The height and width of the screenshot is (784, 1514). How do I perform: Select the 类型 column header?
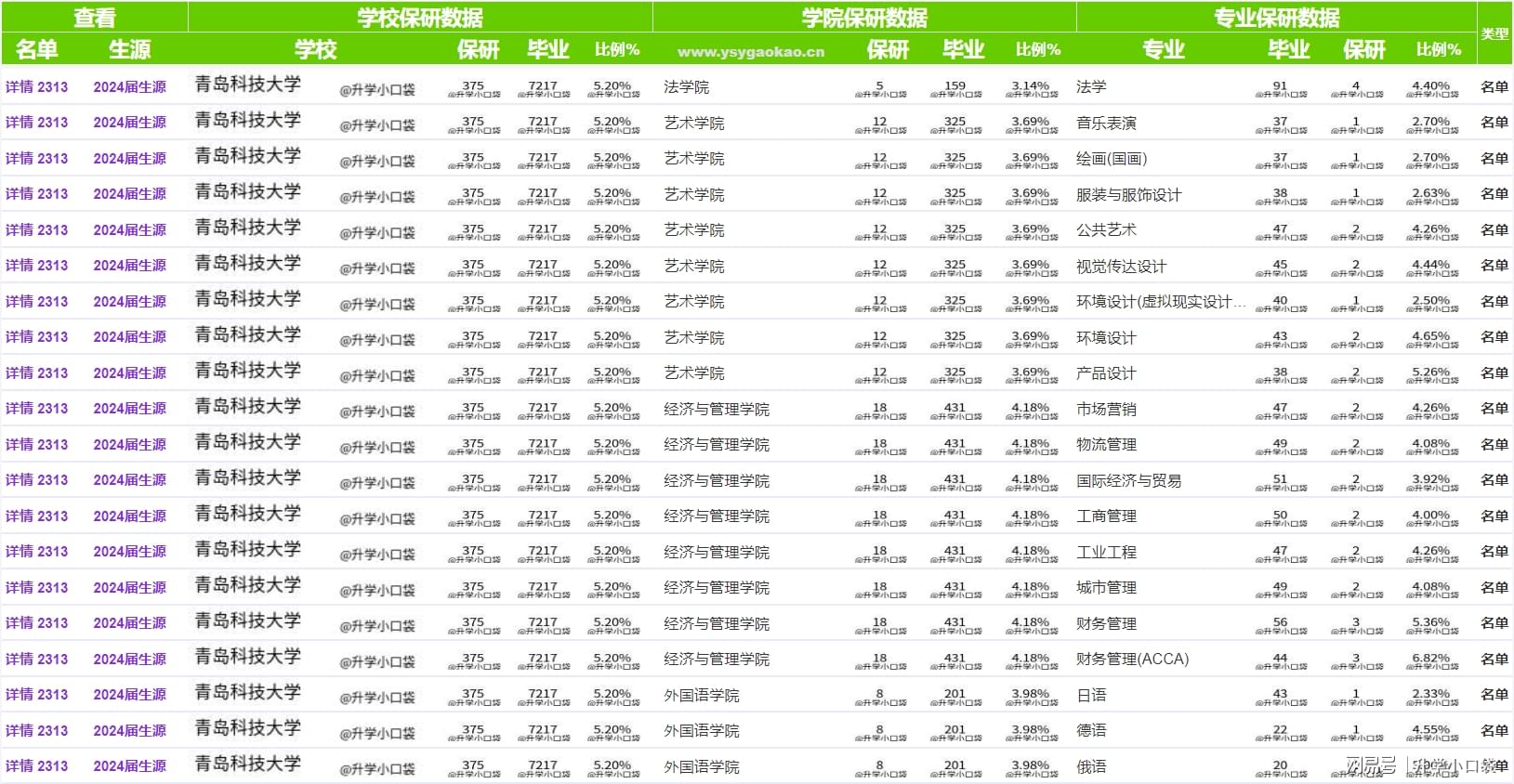(1494, 33)
